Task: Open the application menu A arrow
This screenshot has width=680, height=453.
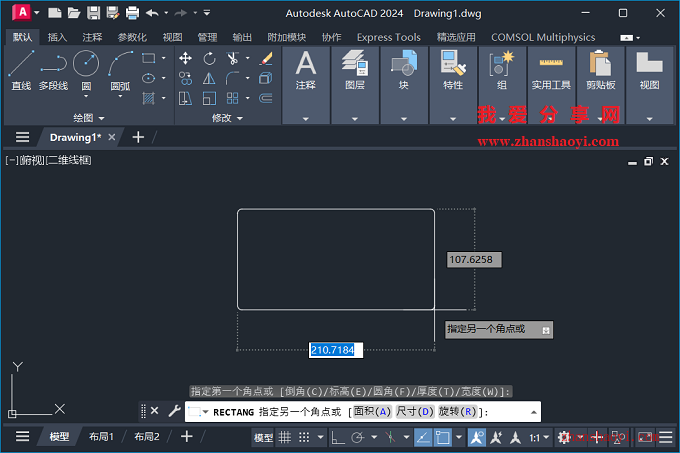Action: pos(36,13)
